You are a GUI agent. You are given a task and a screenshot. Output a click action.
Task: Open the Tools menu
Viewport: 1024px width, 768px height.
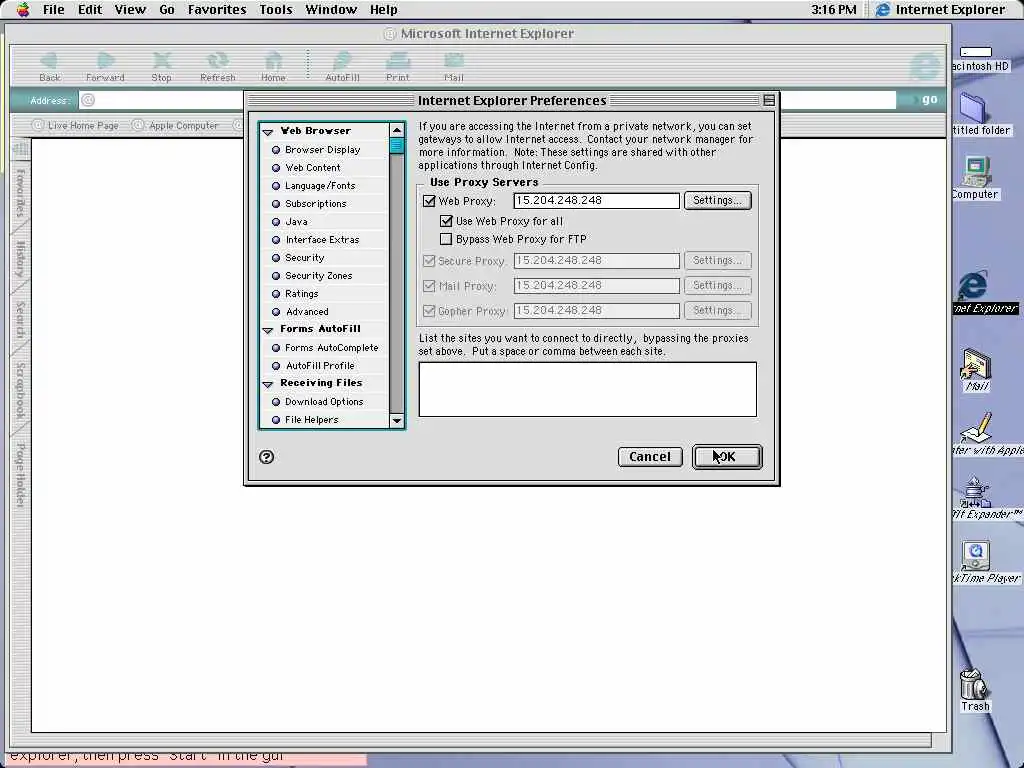(276, 9)
